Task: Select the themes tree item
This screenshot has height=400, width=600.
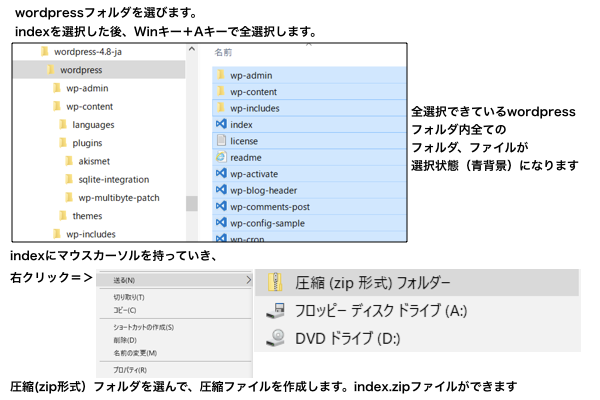Action: click(x=87, y=216)
